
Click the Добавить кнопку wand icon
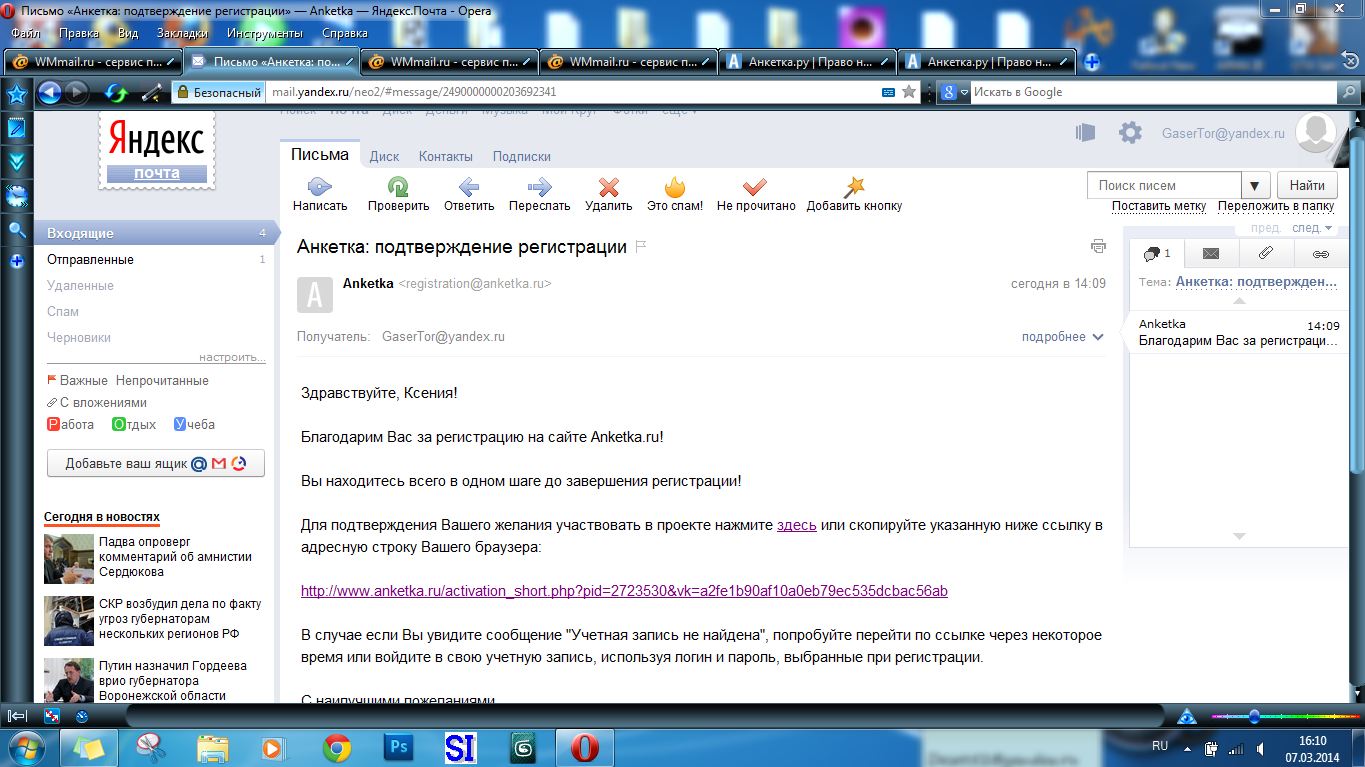(854, 186)
